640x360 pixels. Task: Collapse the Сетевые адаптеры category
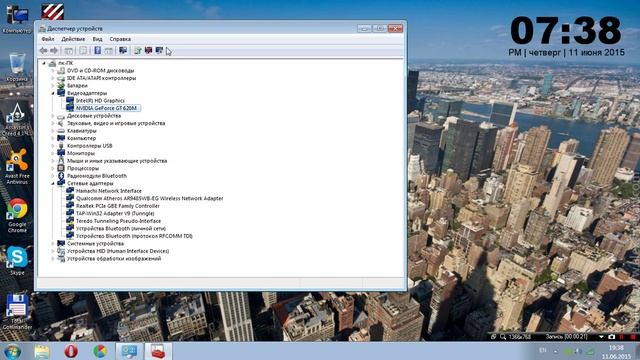click(53, 184)
